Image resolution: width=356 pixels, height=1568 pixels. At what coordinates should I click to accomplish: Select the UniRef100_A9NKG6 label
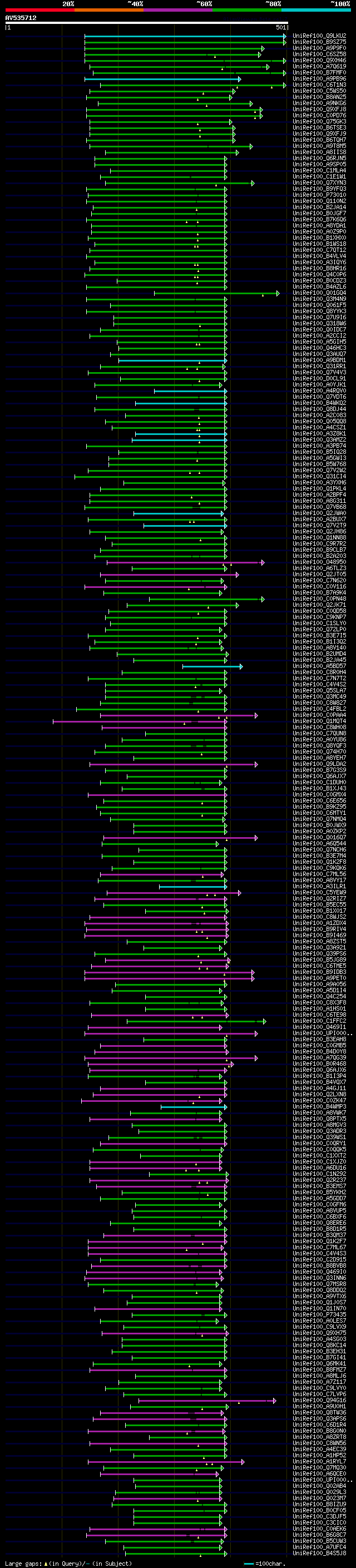(319, 103)
